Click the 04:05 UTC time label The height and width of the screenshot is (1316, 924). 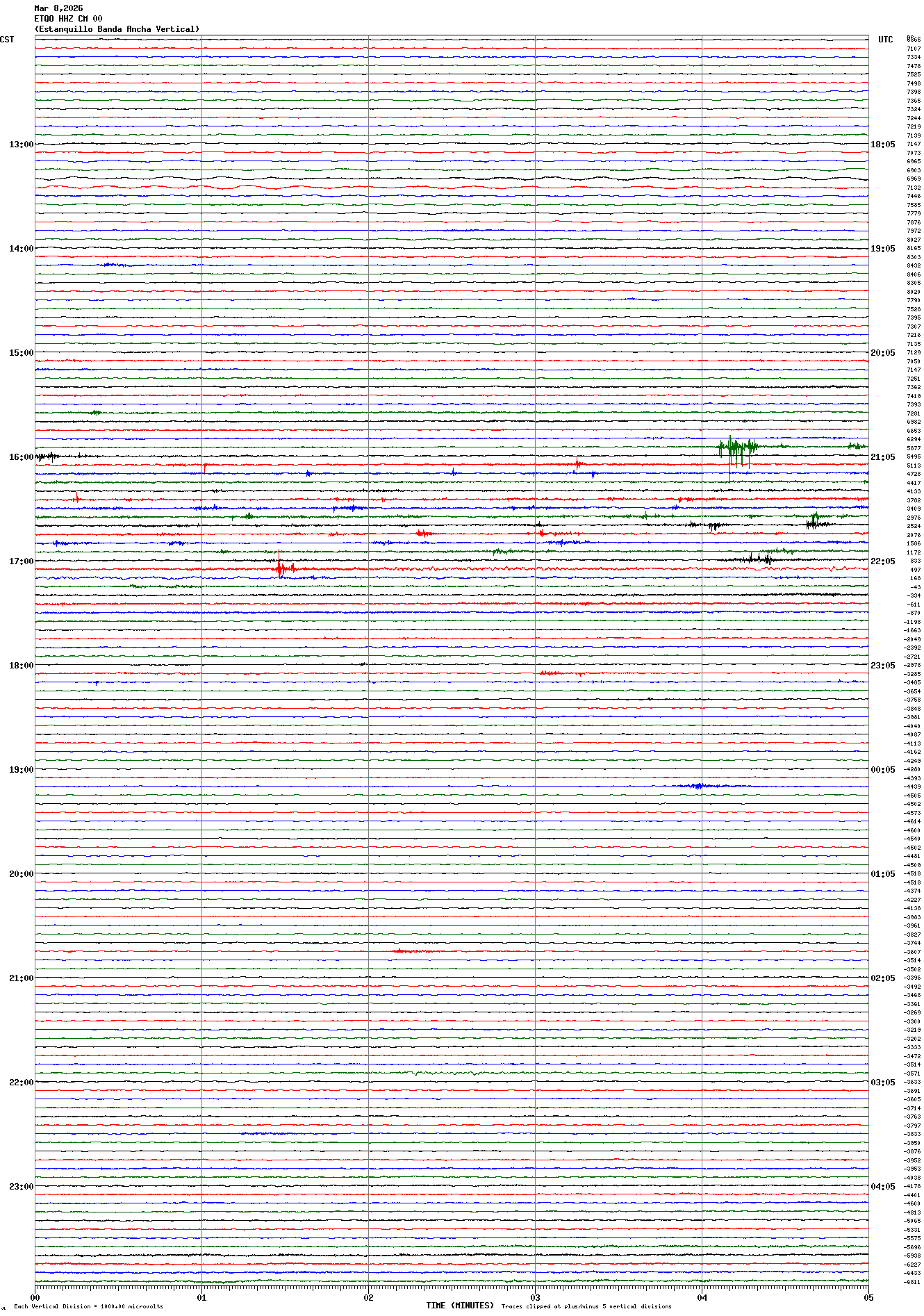882,1187
